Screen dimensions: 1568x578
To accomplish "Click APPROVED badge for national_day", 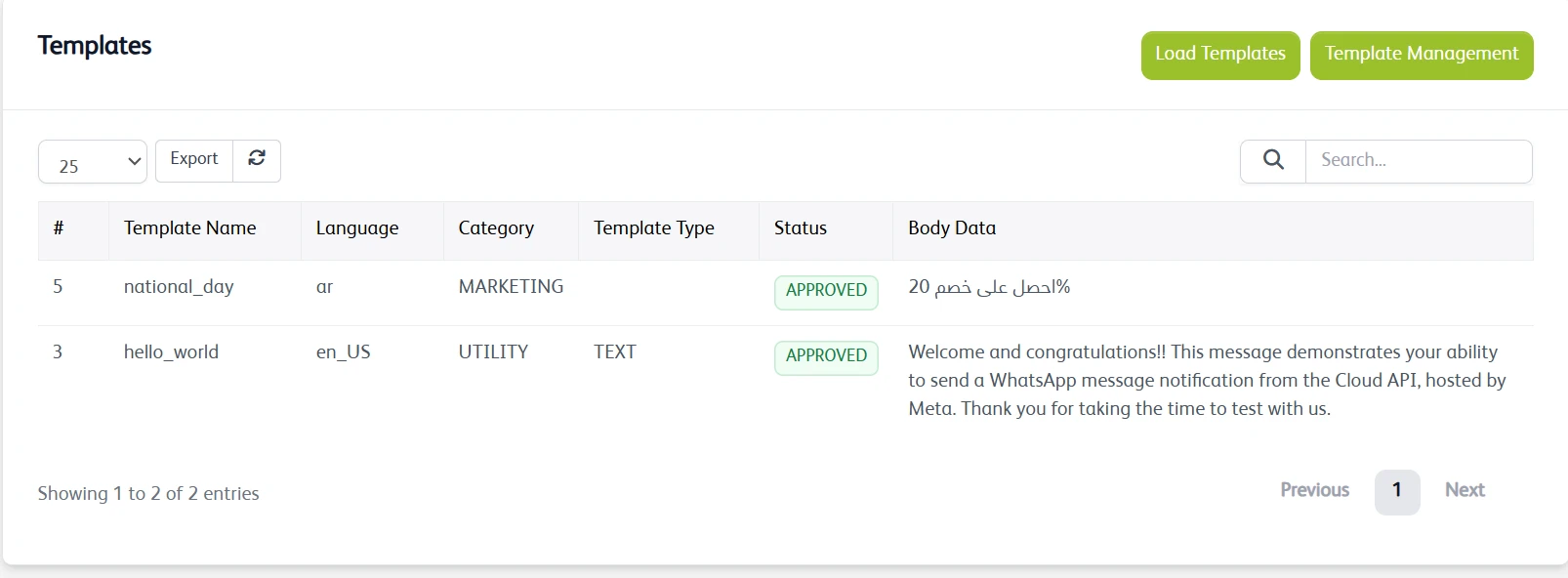I will (x=826, y=291).
